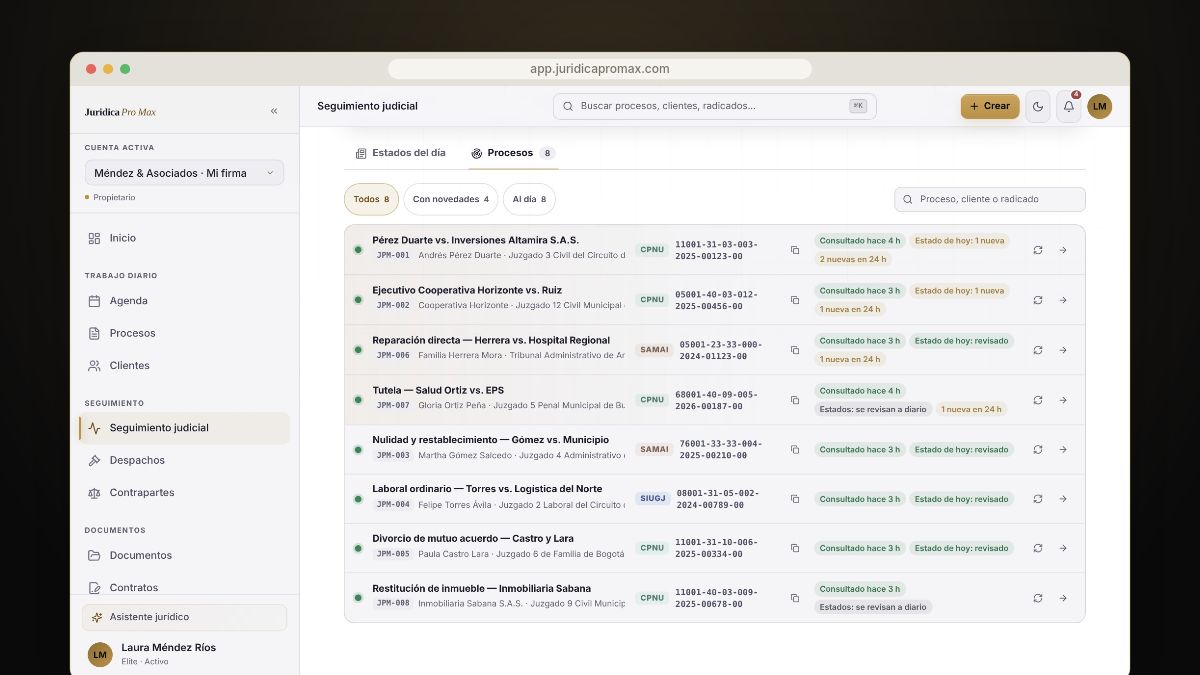
Task: Focus the global search field Buscar procesos
Action: click(x=714, y=106)
